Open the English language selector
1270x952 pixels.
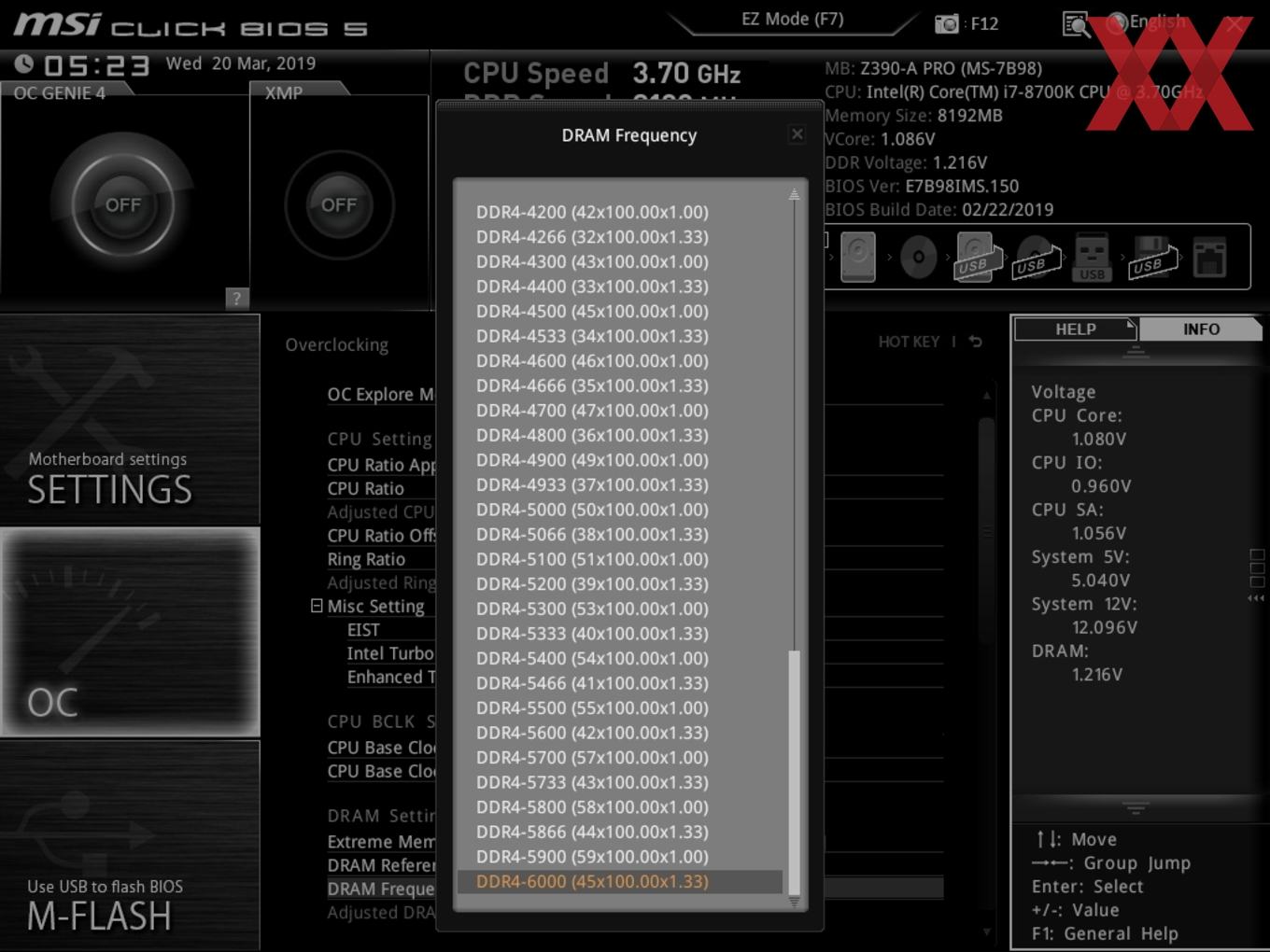(x=1147, y=21)
